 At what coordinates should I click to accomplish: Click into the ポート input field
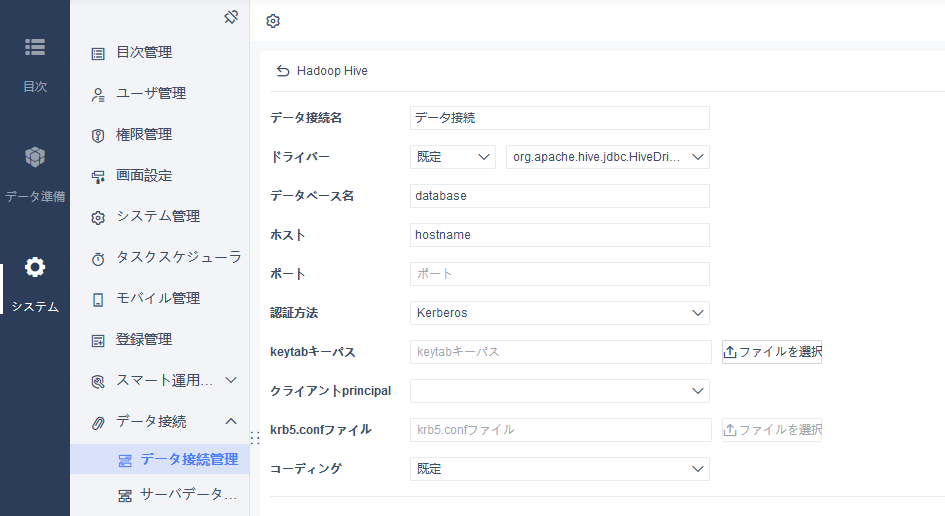(559, 274)
